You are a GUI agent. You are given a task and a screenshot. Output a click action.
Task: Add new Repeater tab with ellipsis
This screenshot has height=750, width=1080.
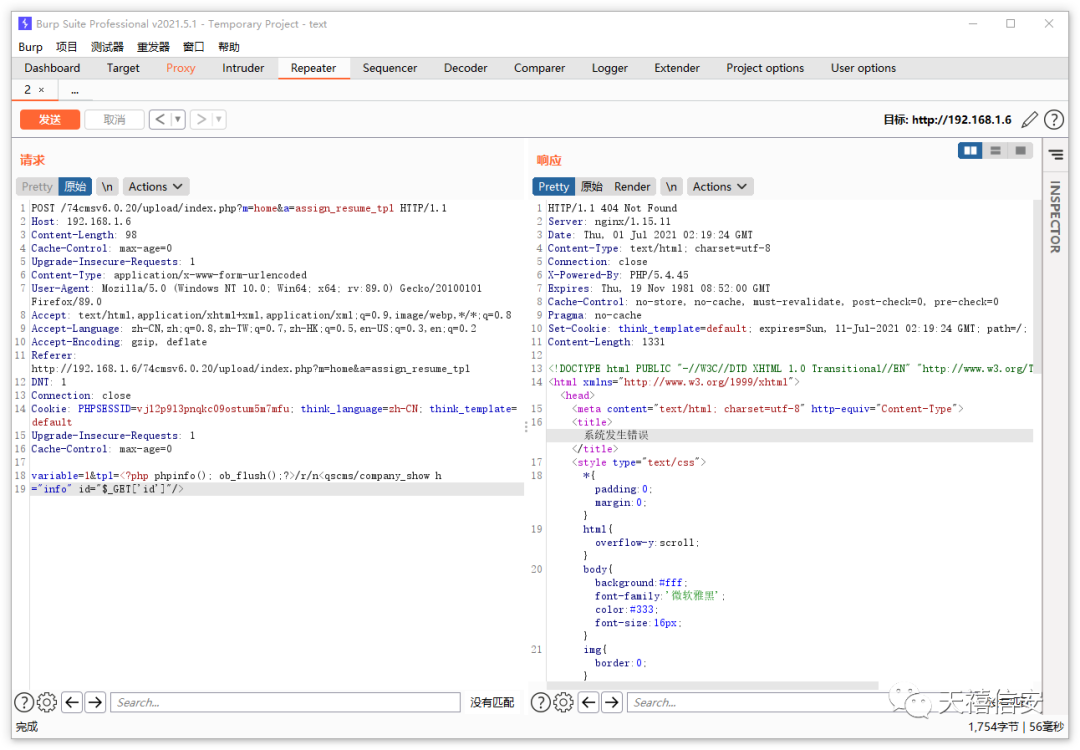[x=74, y=90]
